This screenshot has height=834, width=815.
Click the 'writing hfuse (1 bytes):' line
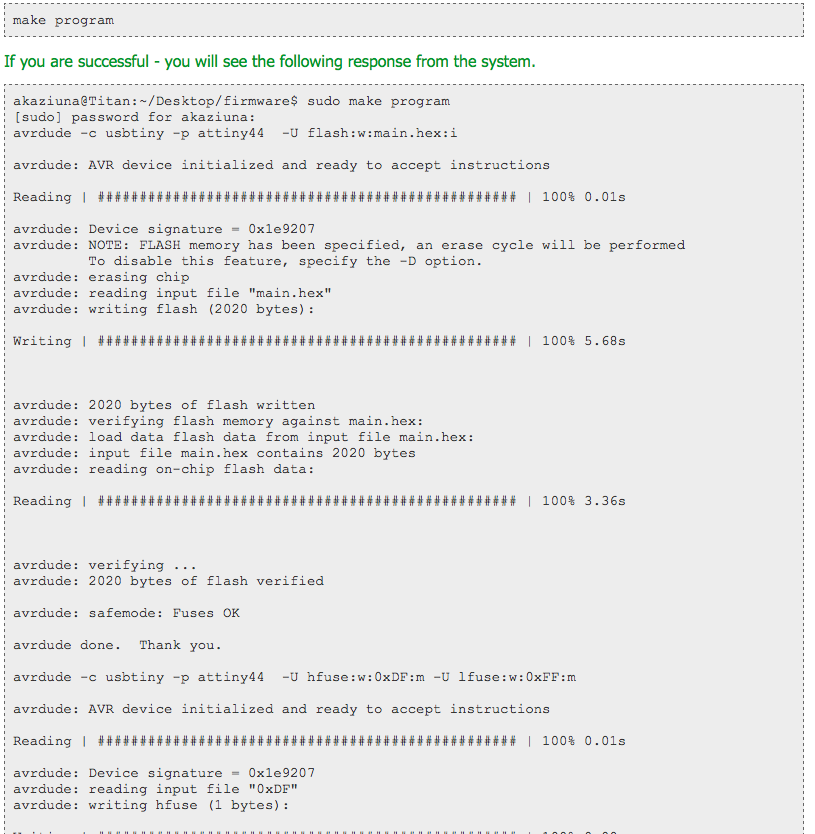pyautogui.click(x=151, y=805)
